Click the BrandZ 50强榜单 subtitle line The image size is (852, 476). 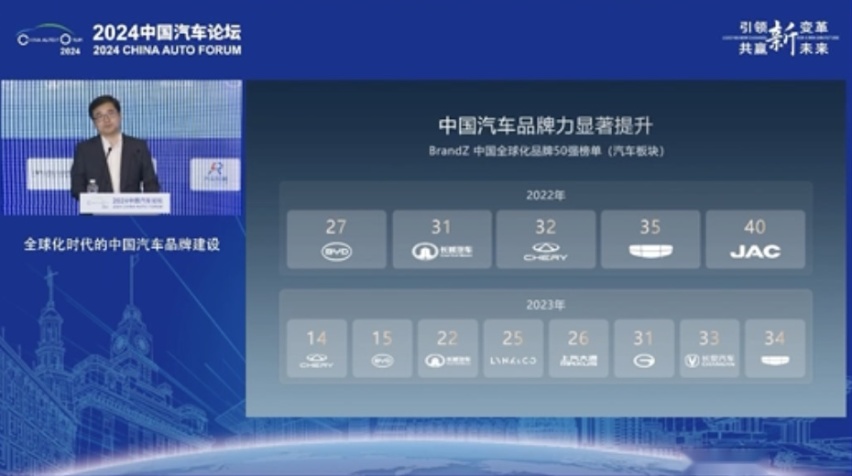click(546, 151)
